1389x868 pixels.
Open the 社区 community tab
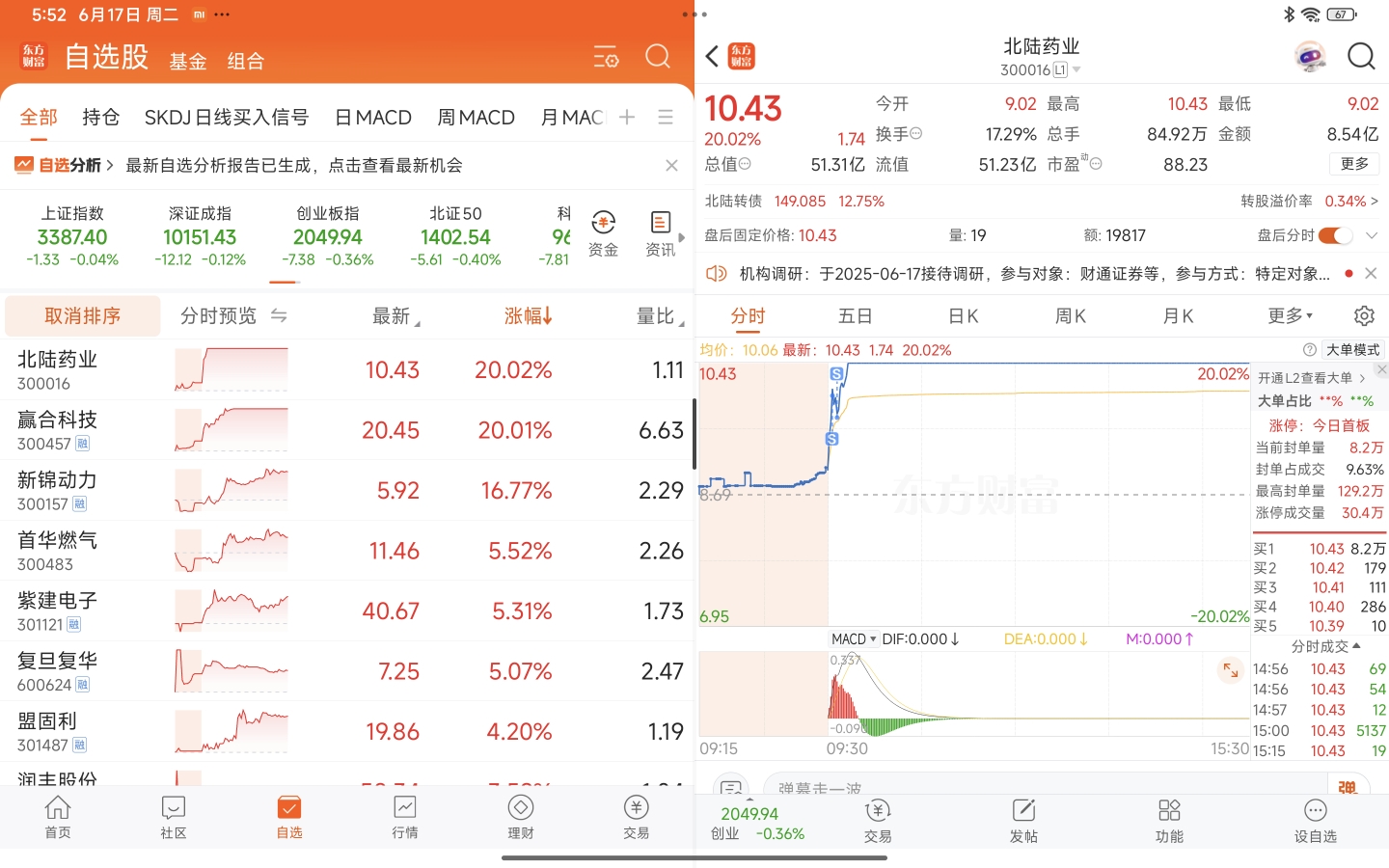pyautogui.click(x=174, y=817)
